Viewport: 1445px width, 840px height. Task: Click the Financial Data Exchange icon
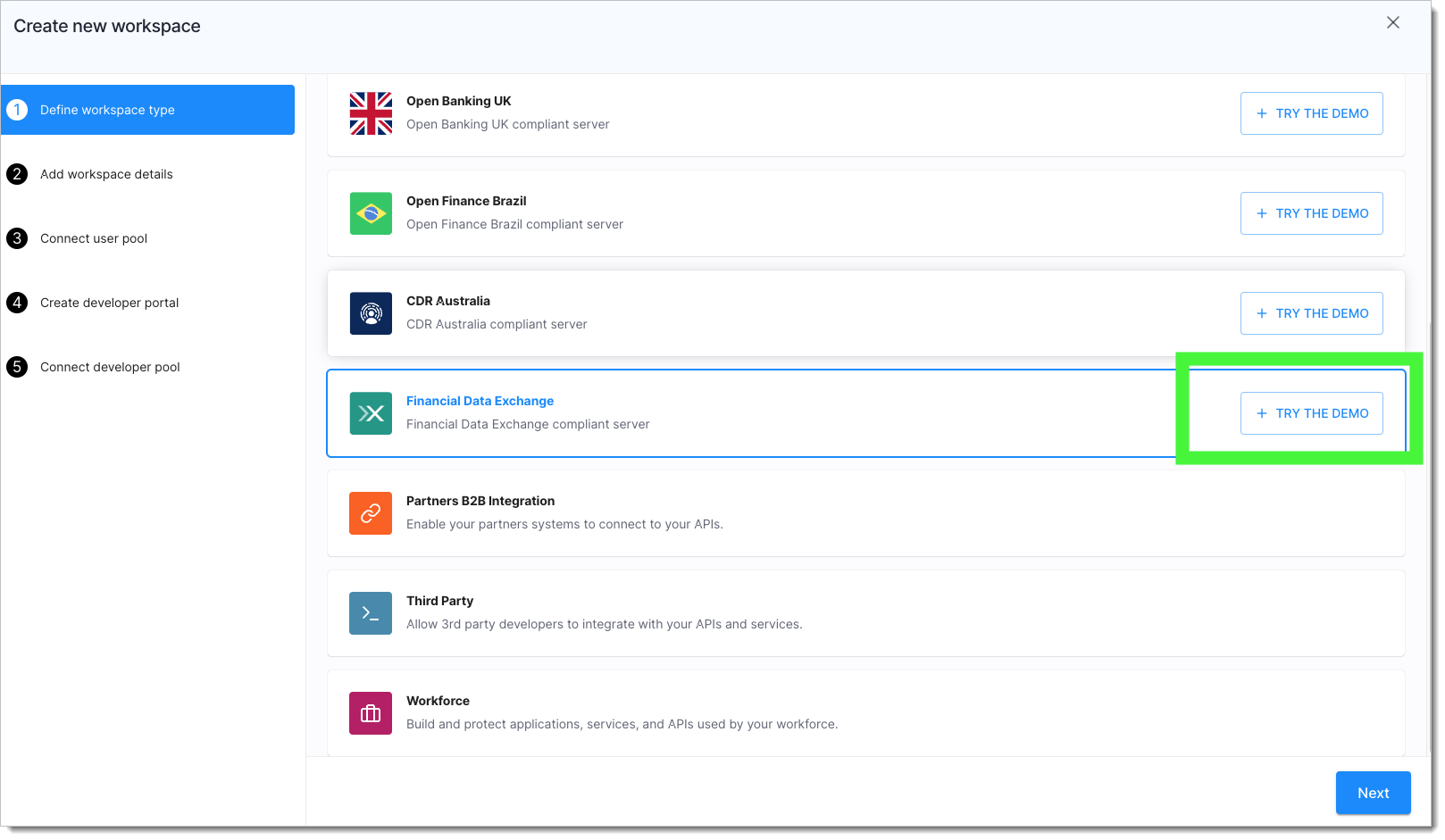click(x=371, y=413)
